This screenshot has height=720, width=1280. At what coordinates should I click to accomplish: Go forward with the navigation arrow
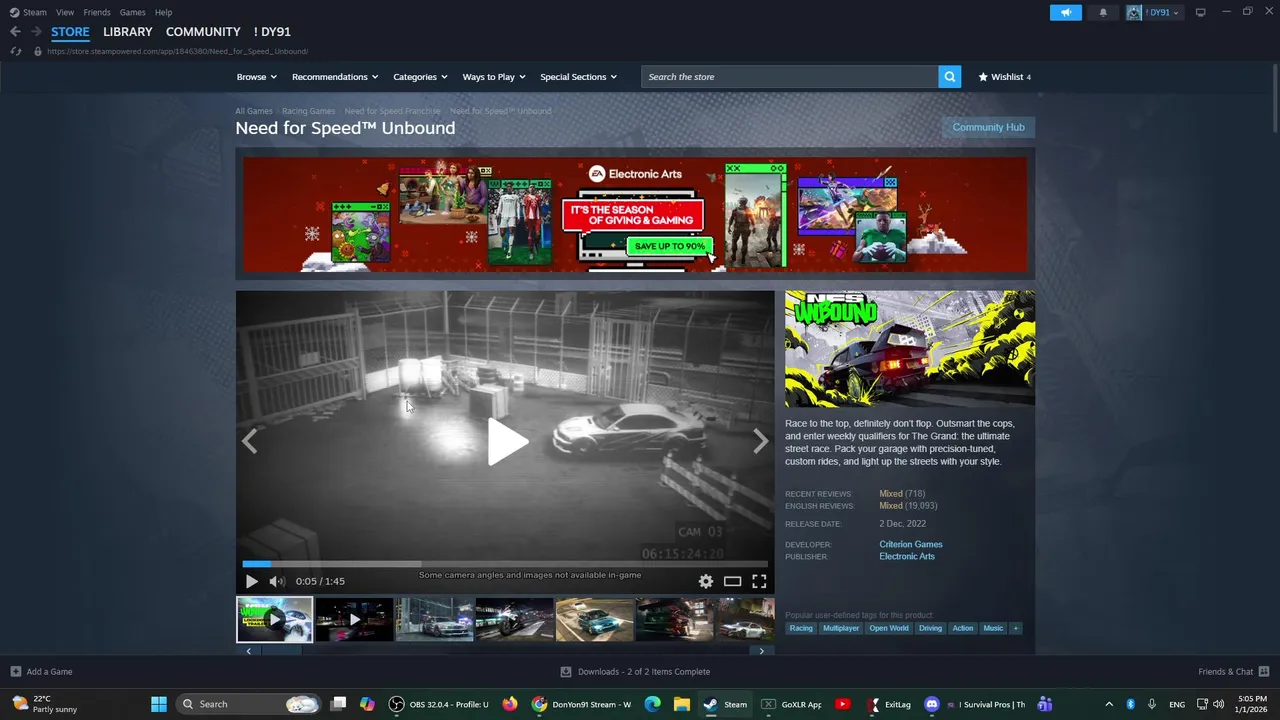pos(36,32)
